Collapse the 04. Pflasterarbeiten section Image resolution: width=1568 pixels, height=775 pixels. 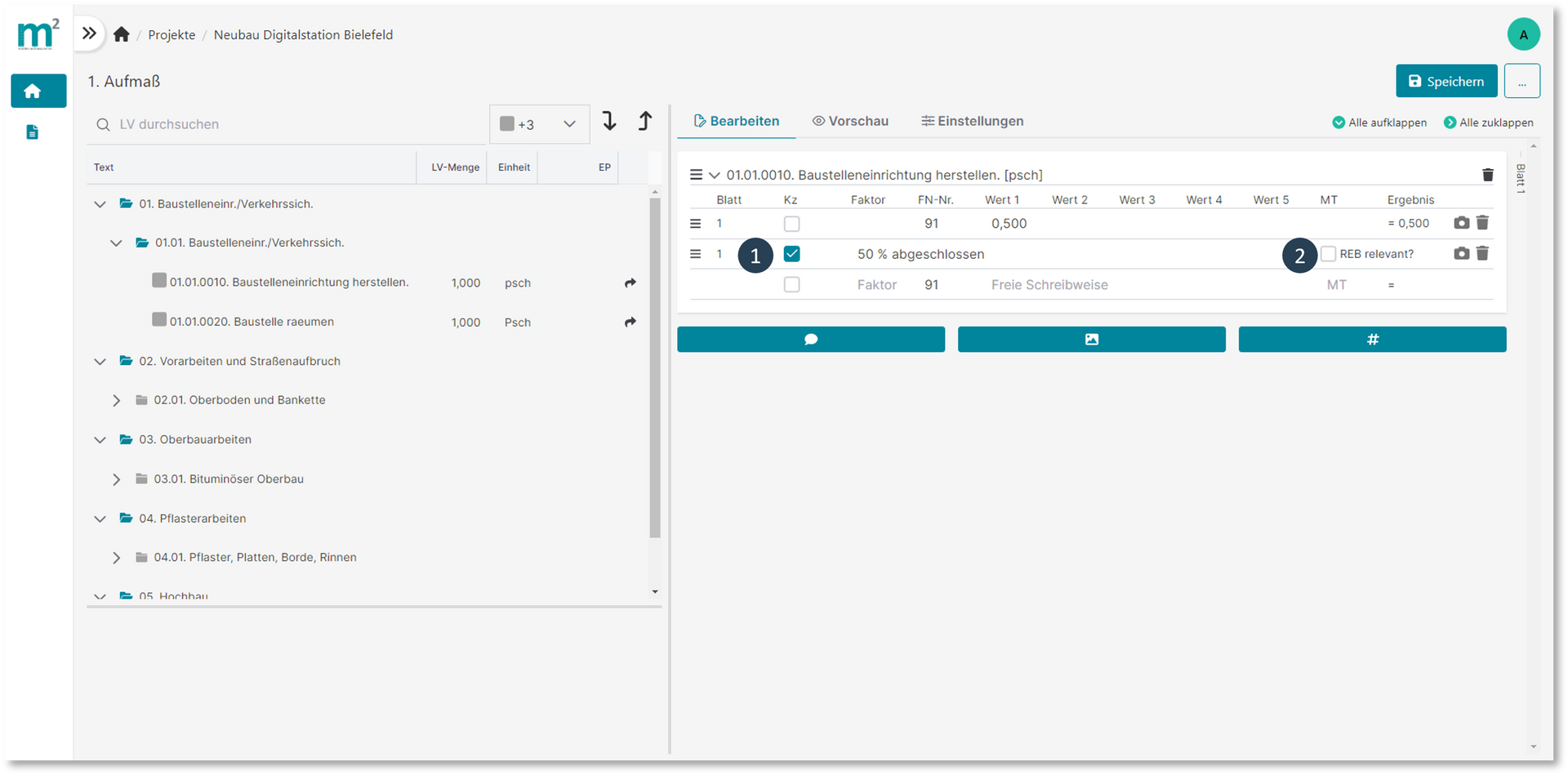pos(100,519)
